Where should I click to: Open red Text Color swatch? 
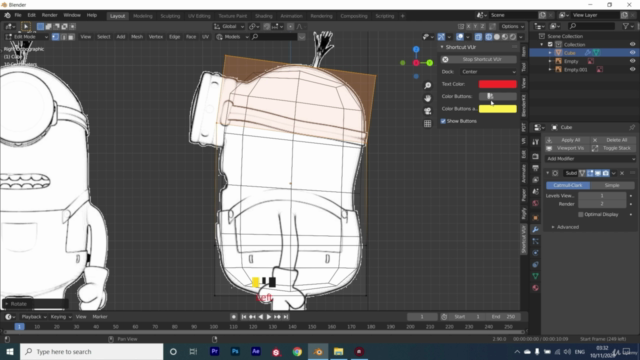pos(498,84)
